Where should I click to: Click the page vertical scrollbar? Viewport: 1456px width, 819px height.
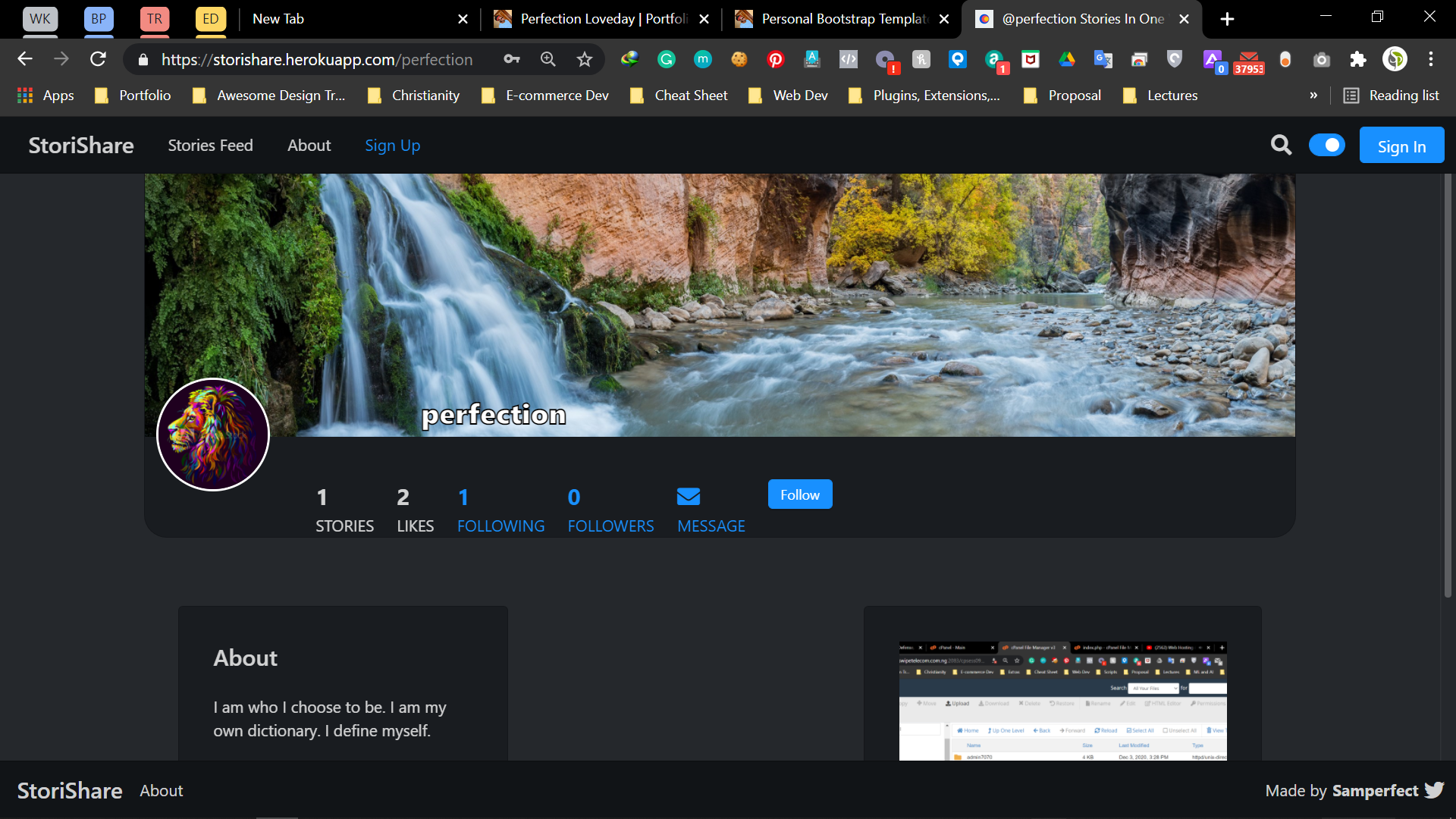pos(1448,387)
